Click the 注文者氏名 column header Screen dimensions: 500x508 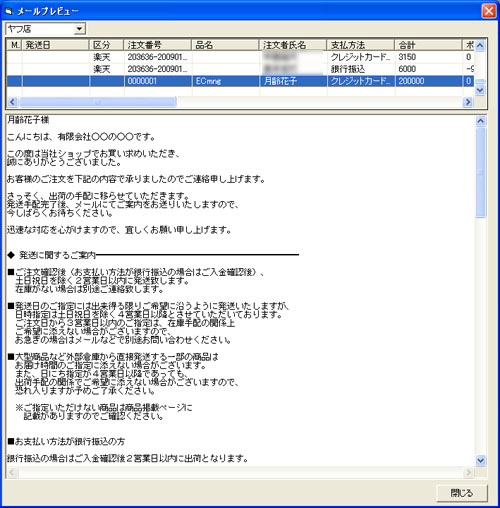293,45
